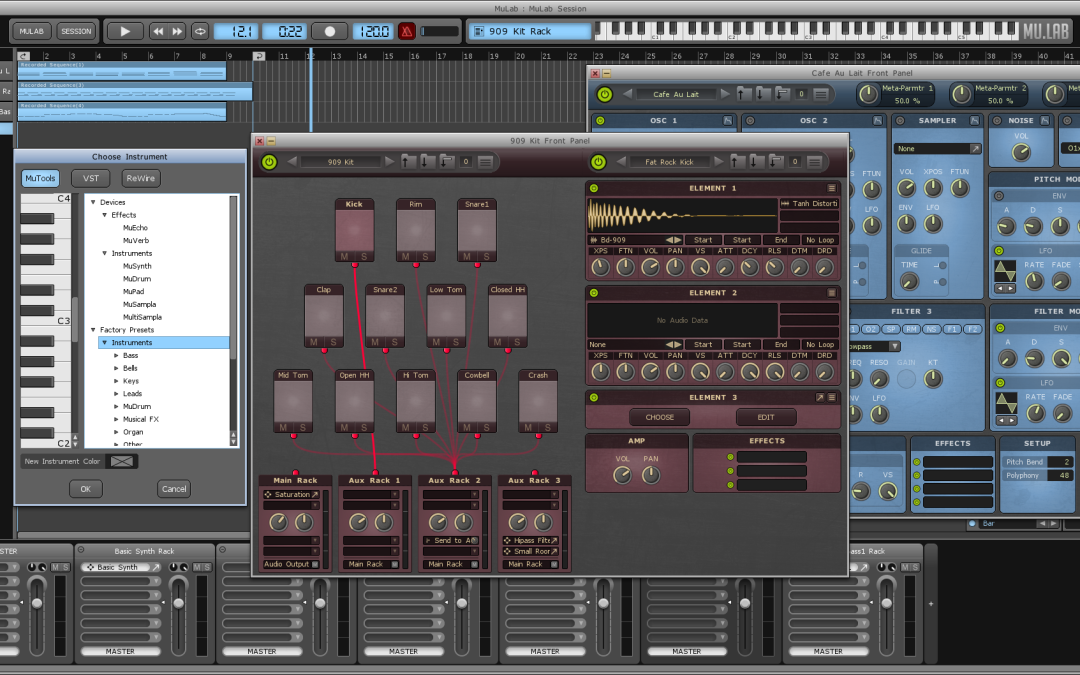Select MuSynth instrument in the tree
The height and width of the screenshot is (675, 1080).
pos(137,266)
